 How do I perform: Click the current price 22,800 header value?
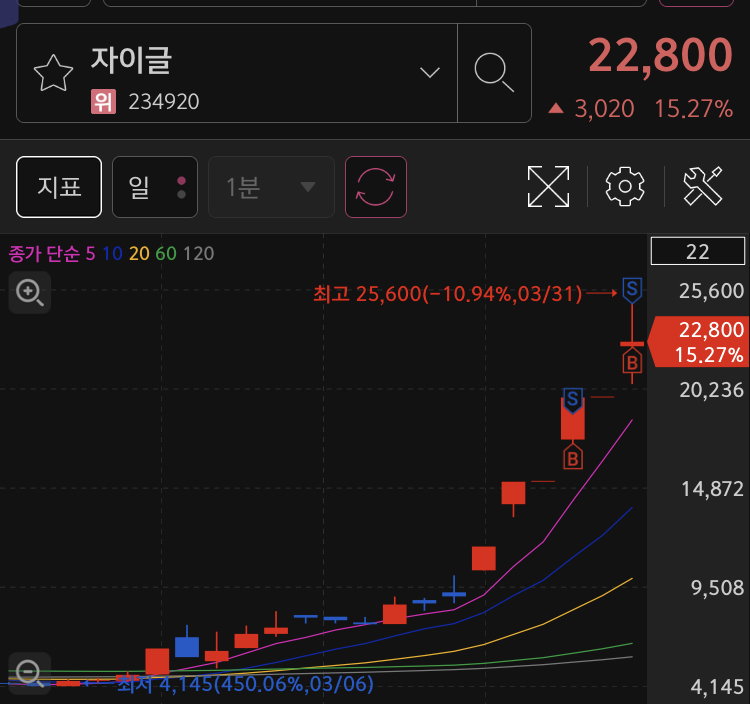click(x=660, y=55)
